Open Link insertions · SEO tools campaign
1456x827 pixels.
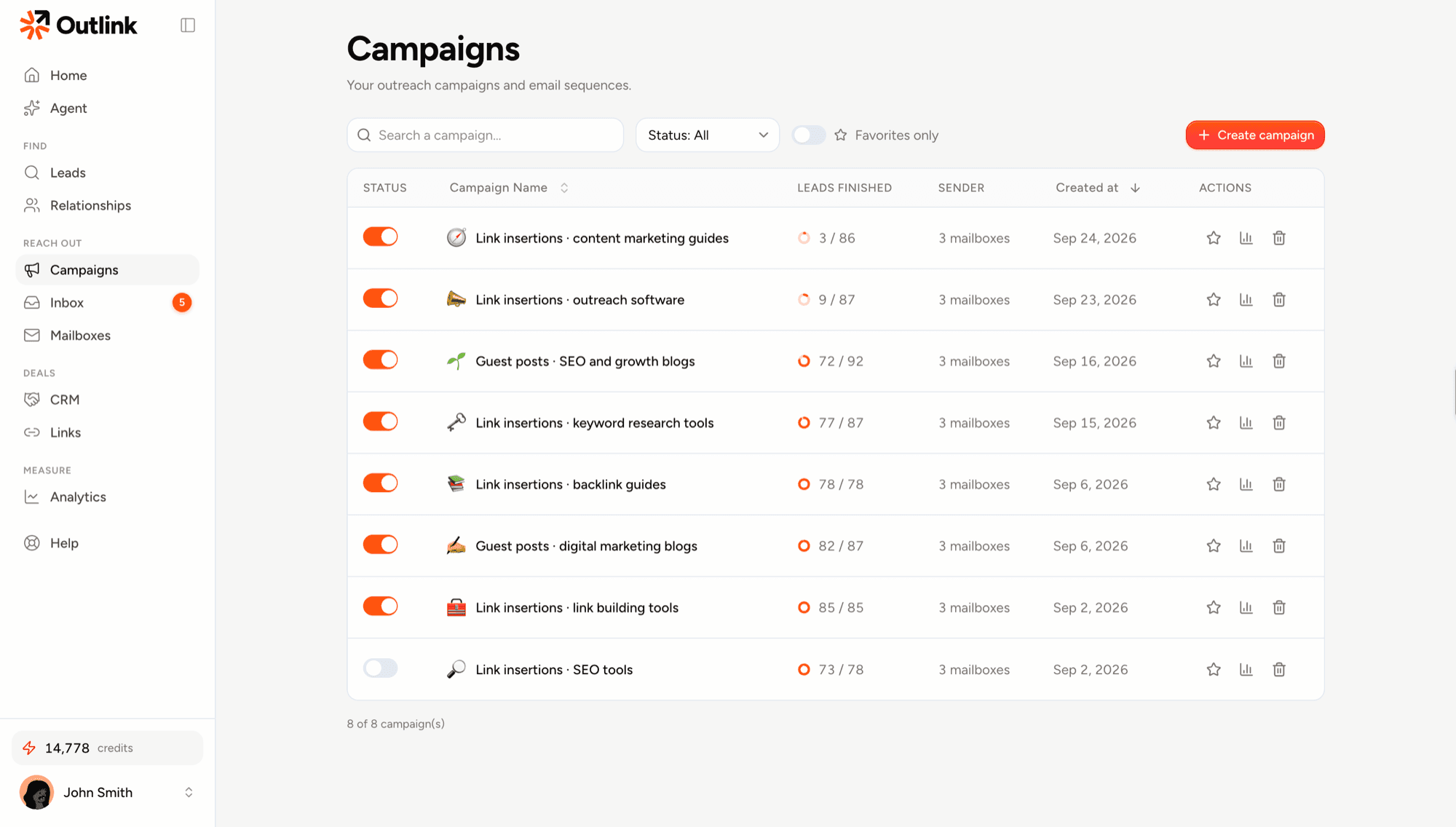[554, 670]
